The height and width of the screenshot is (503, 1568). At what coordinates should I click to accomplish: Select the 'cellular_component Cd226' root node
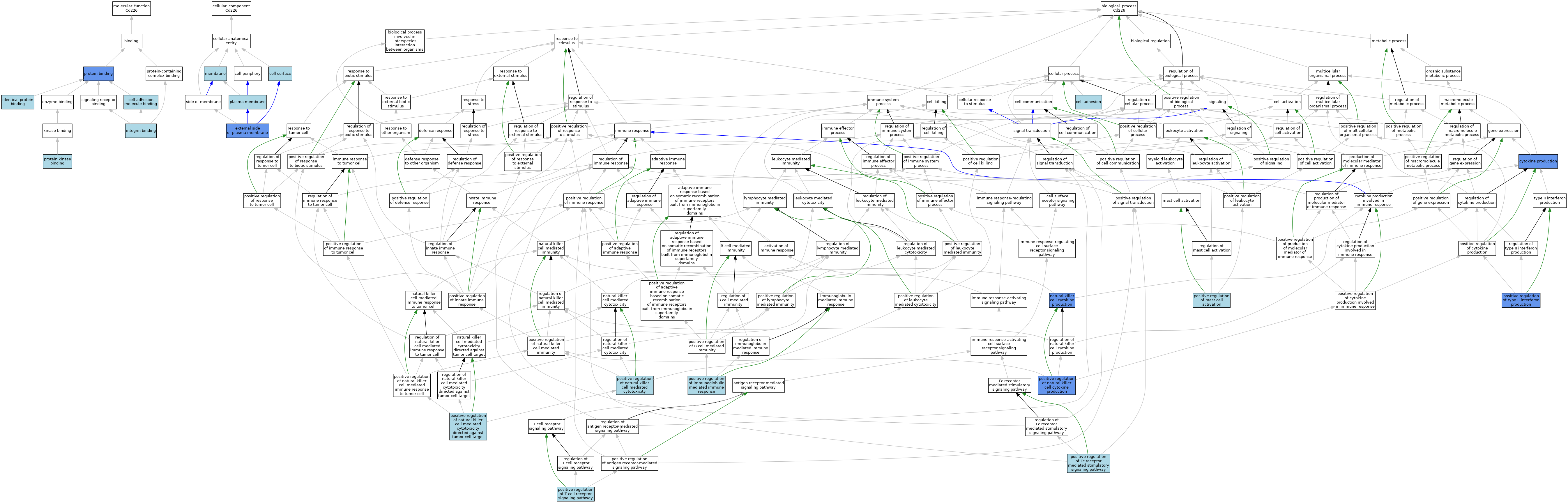click(x=231, y=8)
